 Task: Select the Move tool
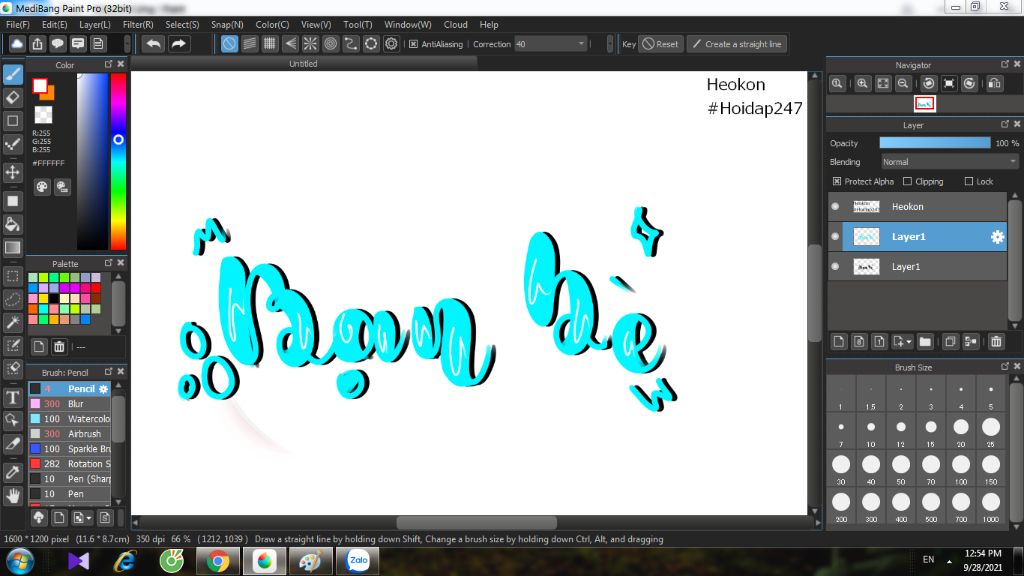coord(12,172)
